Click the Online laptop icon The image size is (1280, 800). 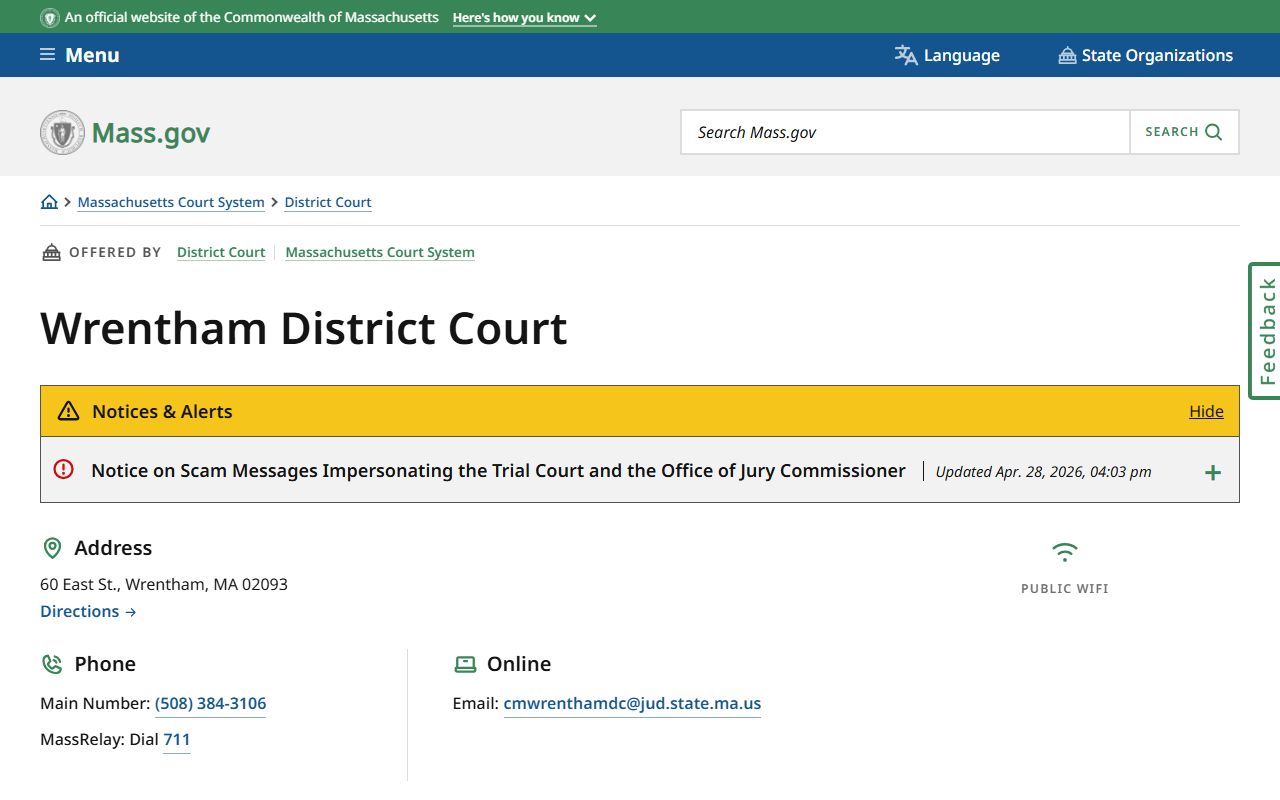[x=465, y=664]
